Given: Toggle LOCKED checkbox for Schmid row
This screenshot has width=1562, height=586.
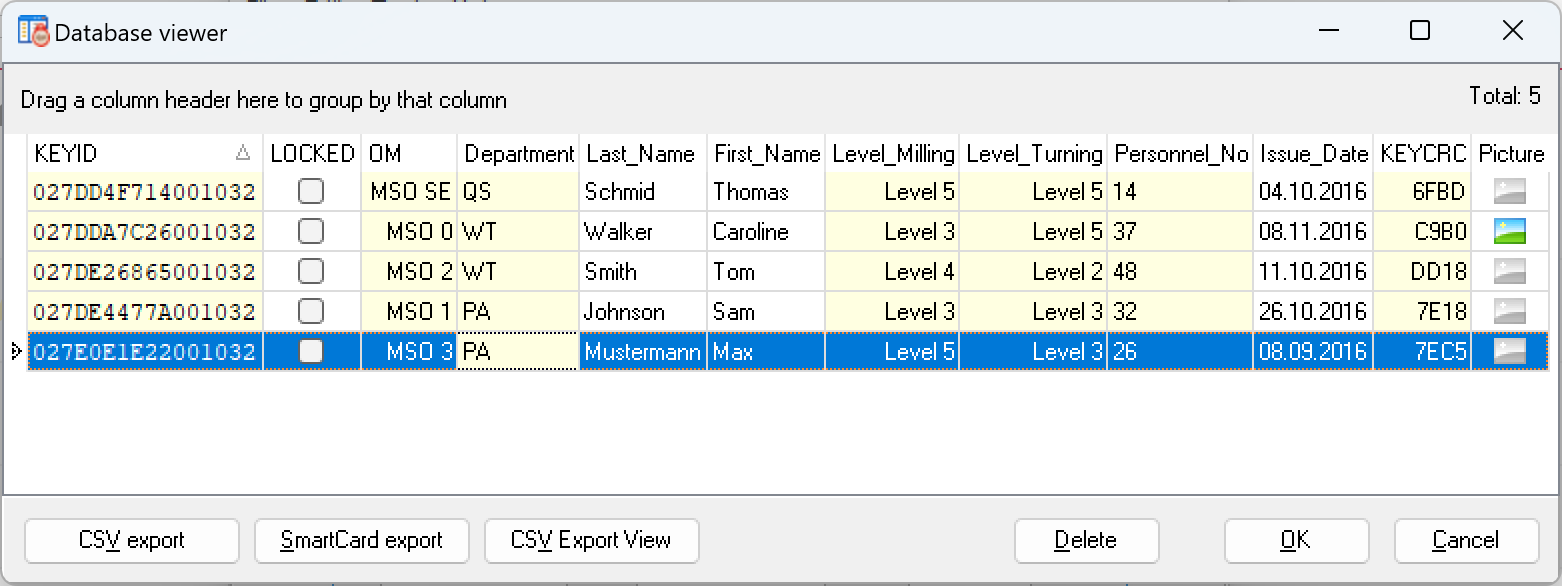Looking at the screenshot, I should [311, 192].
